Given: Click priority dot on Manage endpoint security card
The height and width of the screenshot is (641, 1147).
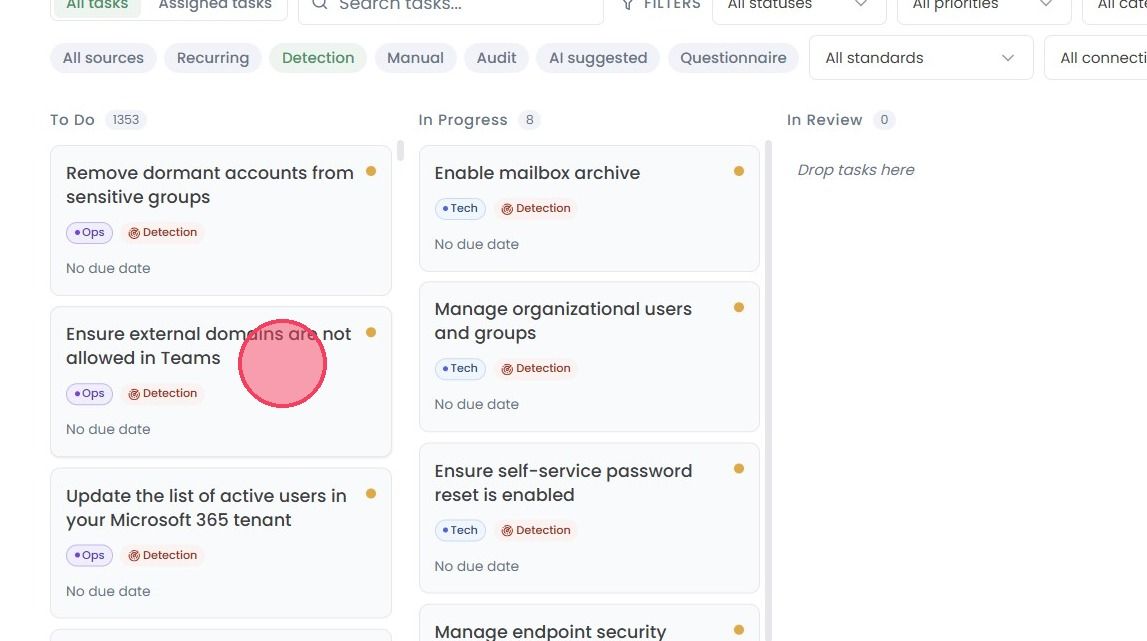Looking at the screenshot, I should click(739, 630).
